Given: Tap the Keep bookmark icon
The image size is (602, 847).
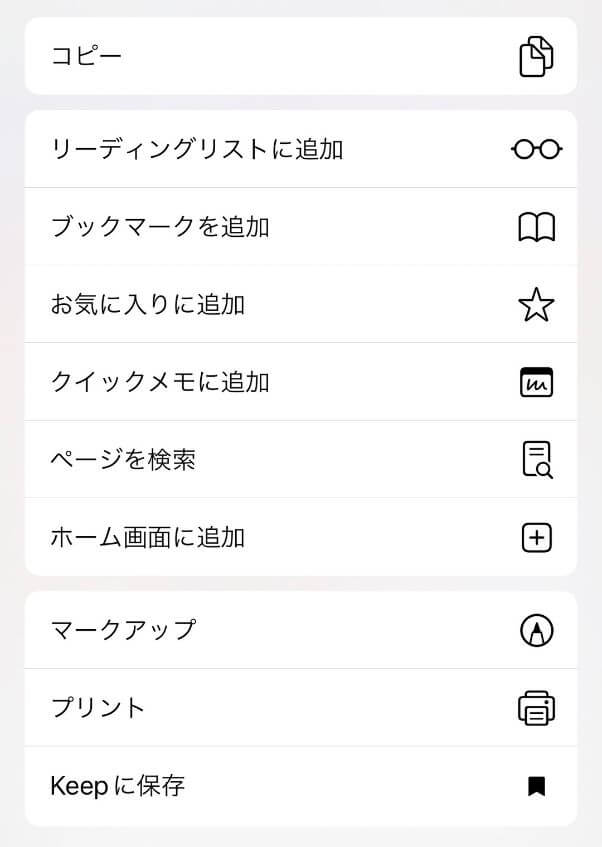Looking at the screenshot, I should 536,786.
